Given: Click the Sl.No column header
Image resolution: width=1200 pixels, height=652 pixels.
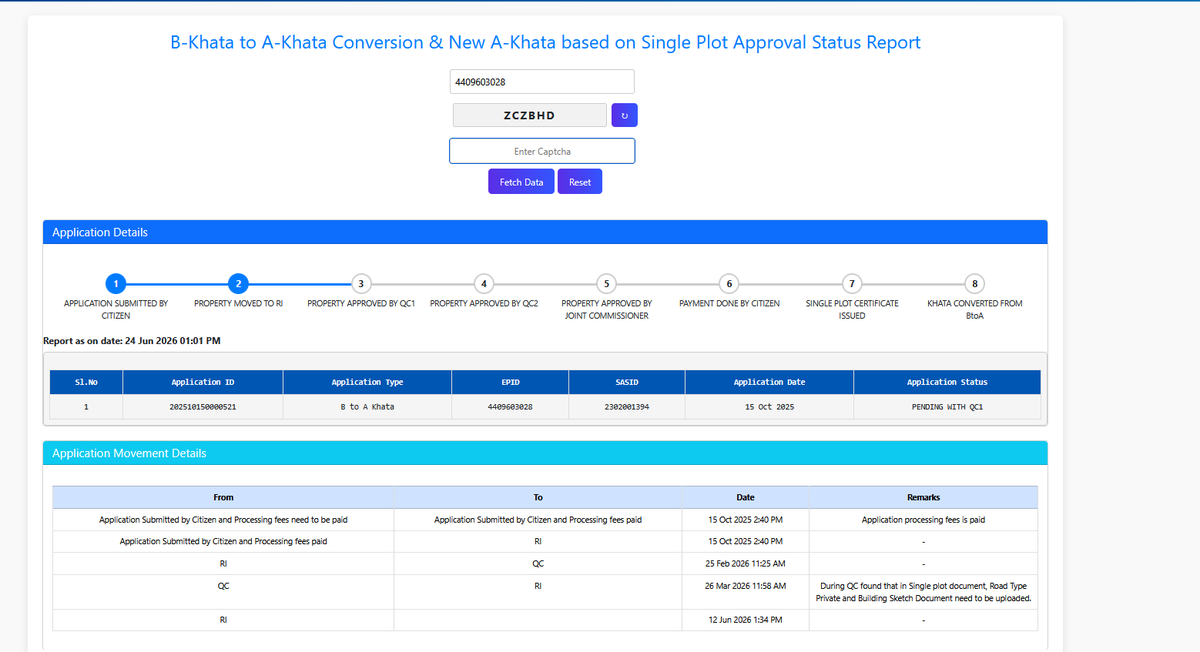Looking at the screenshot, I should pos(86,382).
